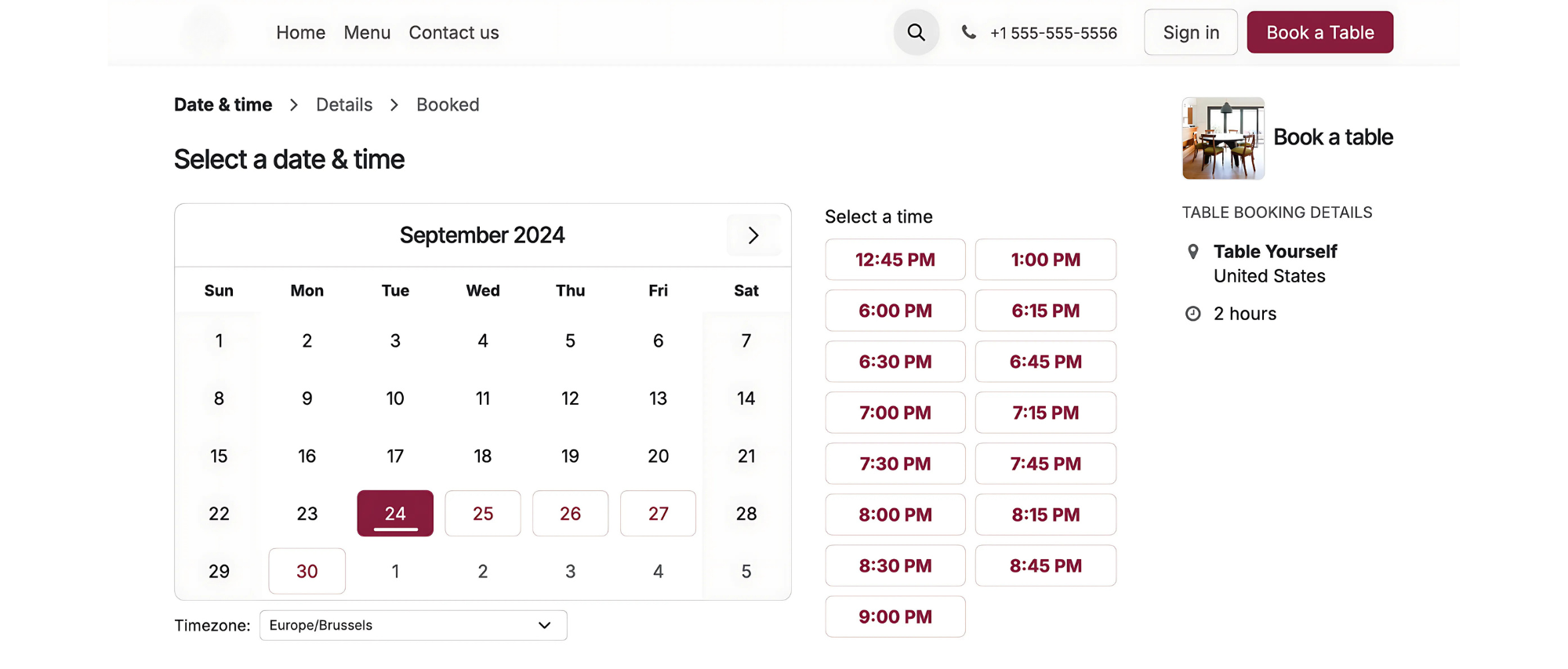Click the location pin icon
The image size is (1568, 669).
(x=1192, y=252)
